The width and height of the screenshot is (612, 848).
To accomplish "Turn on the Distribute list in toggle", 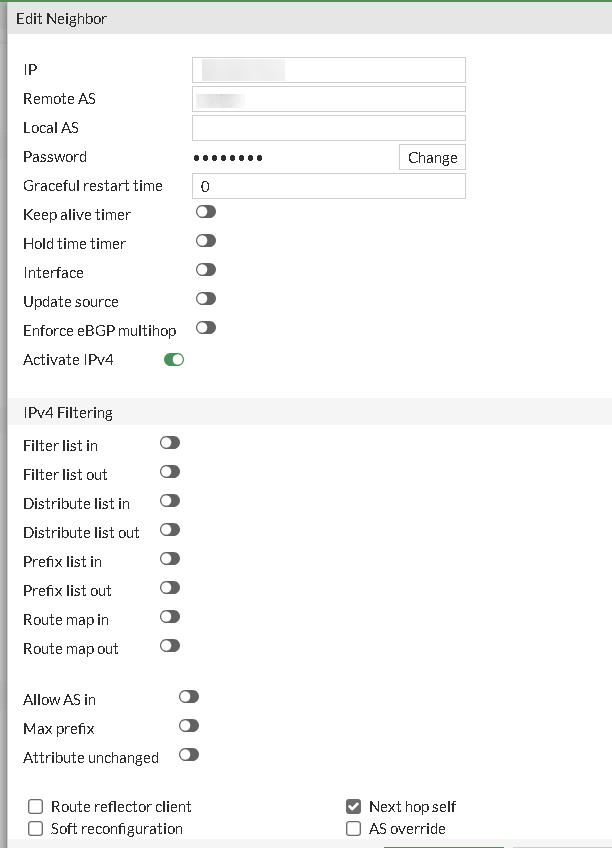I will pos(169,501).
